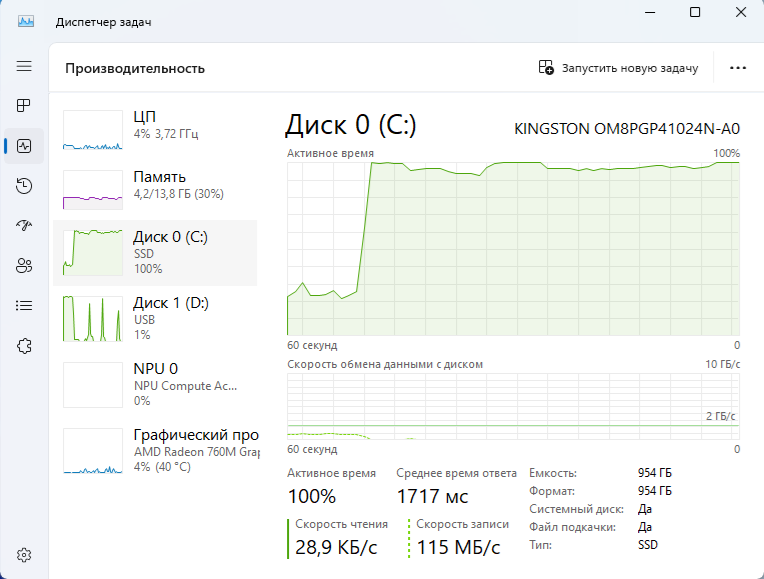
Task: Click the Task Manager title bar icon
Action: (25, 22)
